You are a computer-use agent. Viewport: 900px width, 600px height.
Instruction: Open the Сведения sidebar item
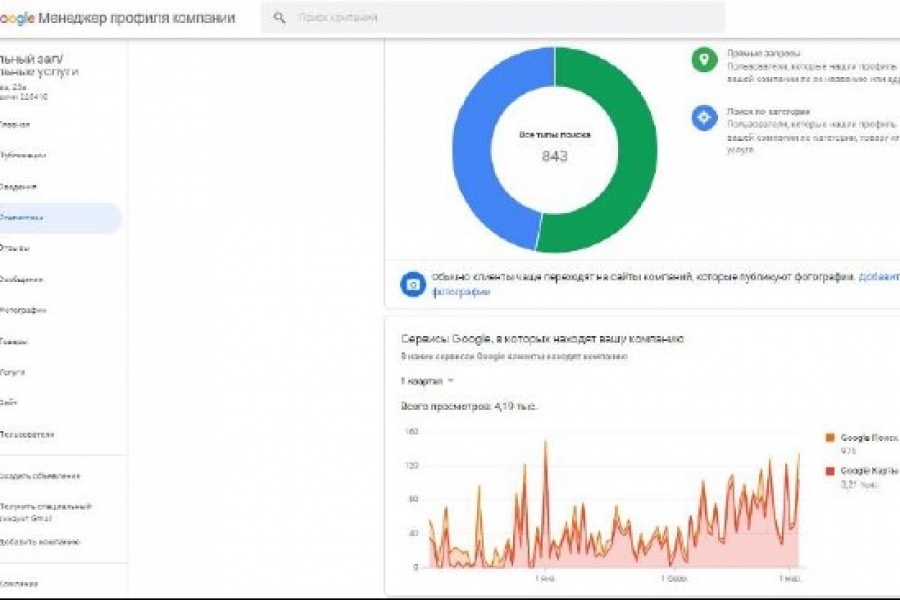click(x=18, y=186)
